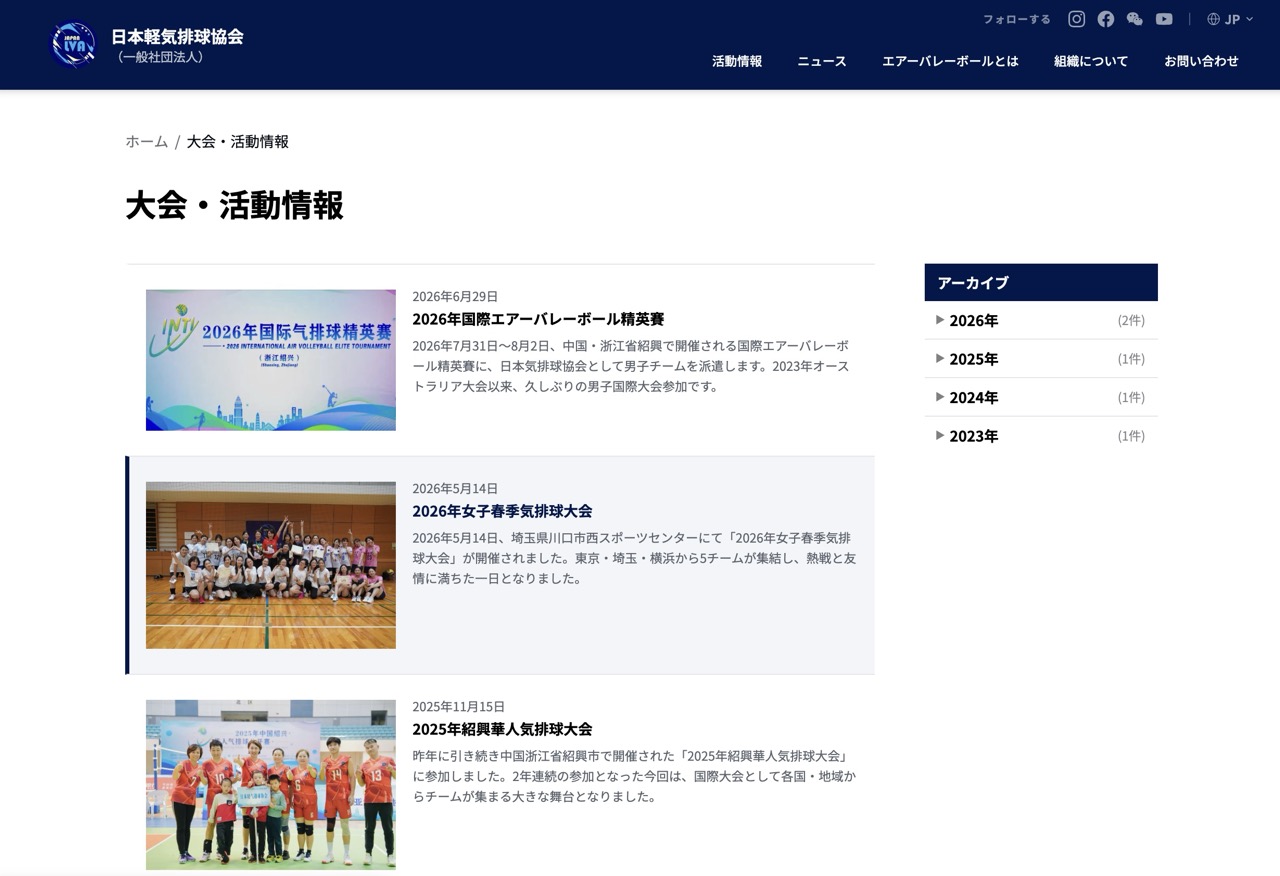
Task: Go to ホーム breadcrumb link
Action: [147, 141]
